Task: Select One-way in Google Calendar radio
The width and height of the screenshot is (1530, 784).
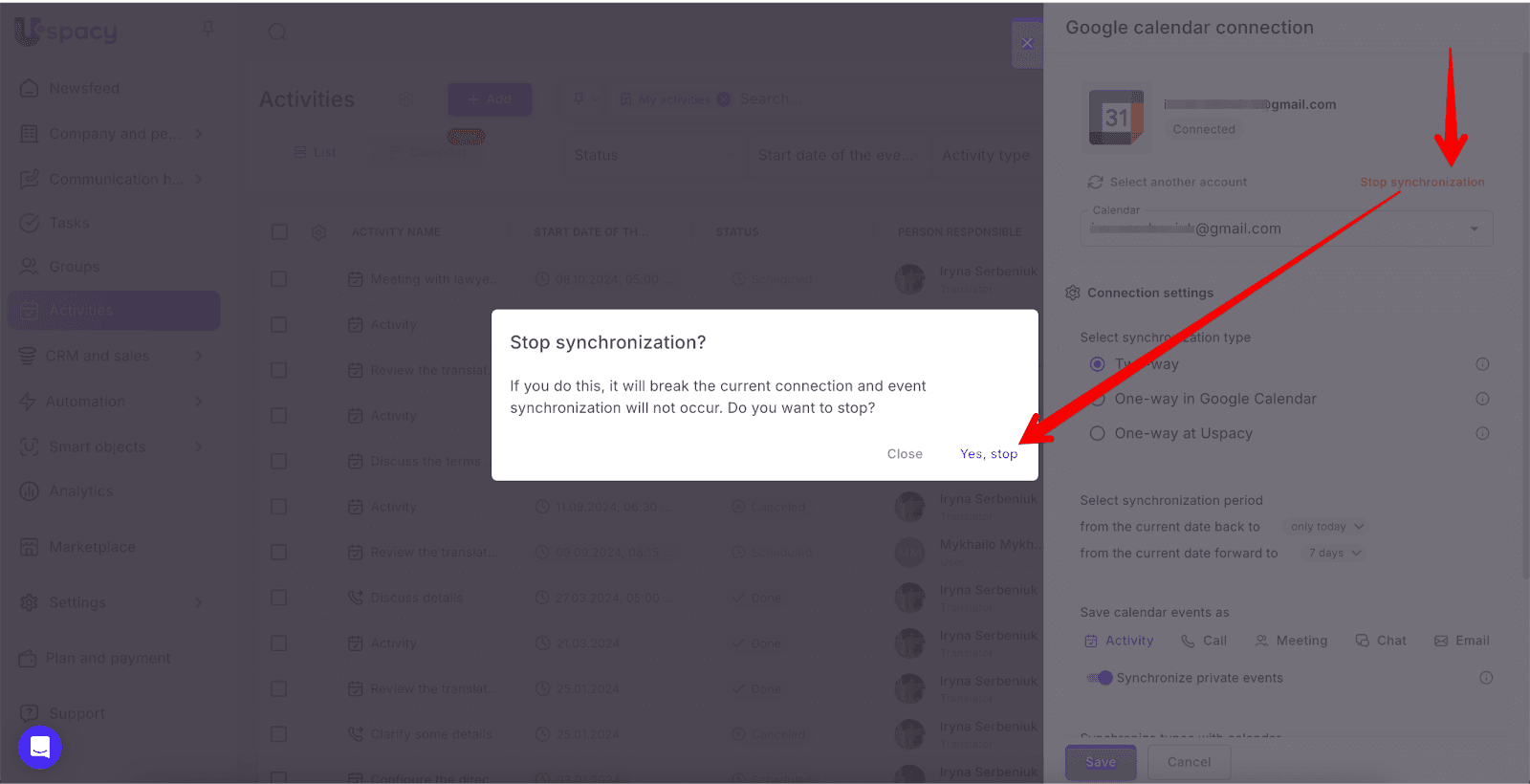Action: [1097, 399]
